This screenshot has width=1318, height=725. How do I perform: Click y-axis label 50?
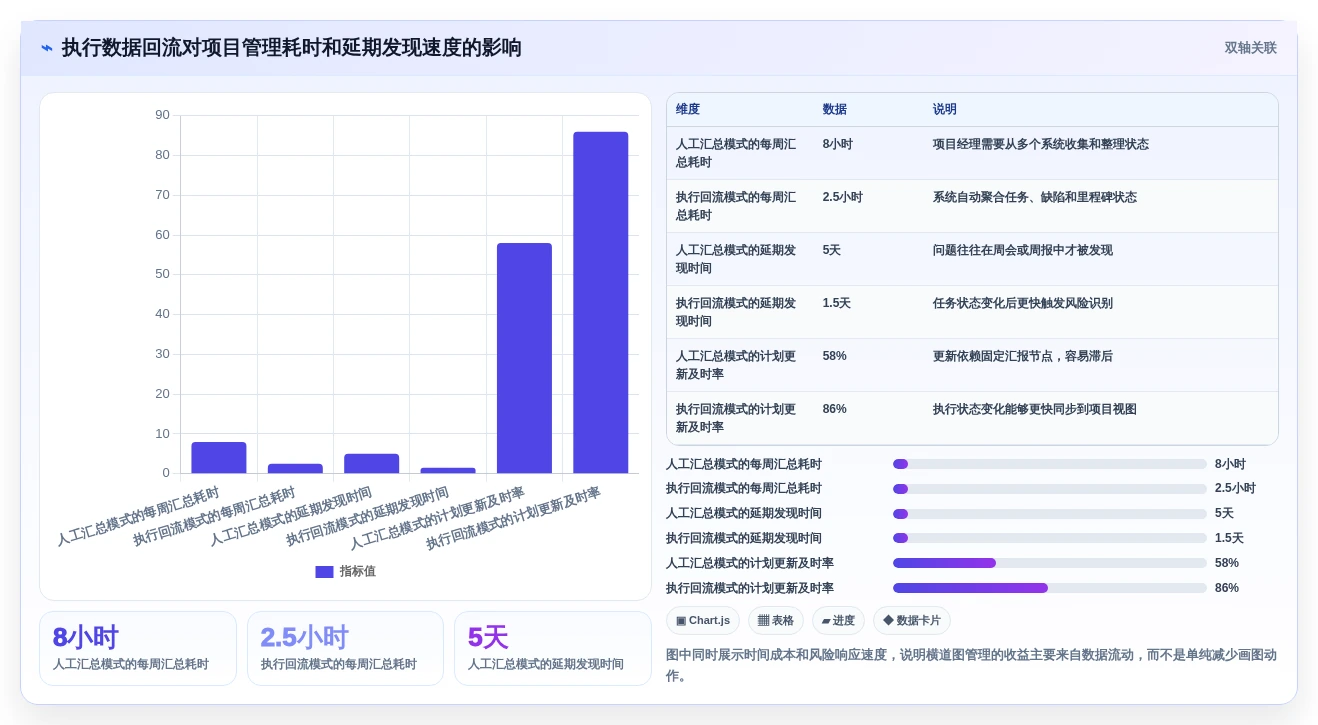(x=162, y=274)
